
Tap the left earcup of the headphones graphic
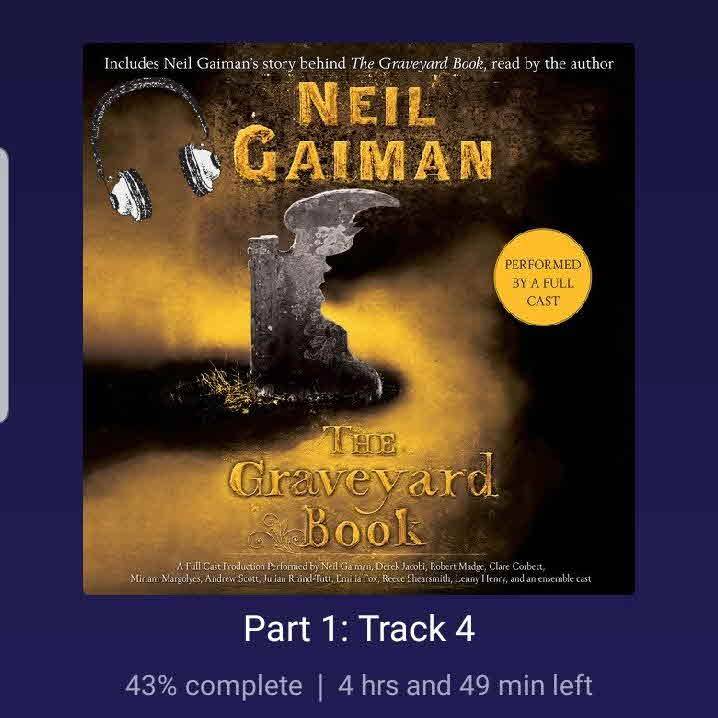coord(131,196)
